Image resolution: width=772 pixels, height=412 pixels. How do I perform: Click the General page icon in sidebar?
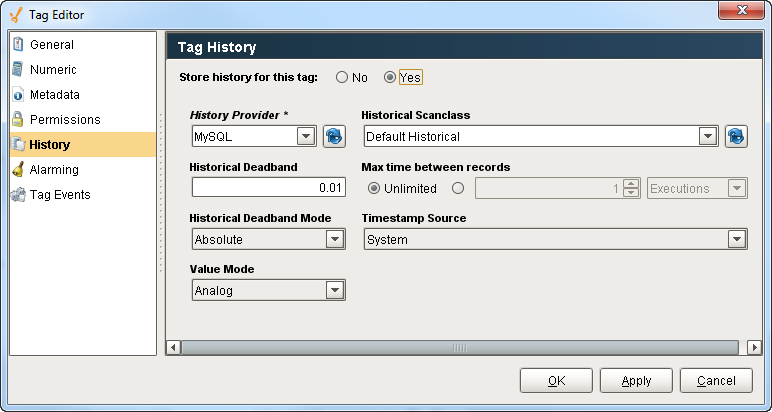pos(18,45)
